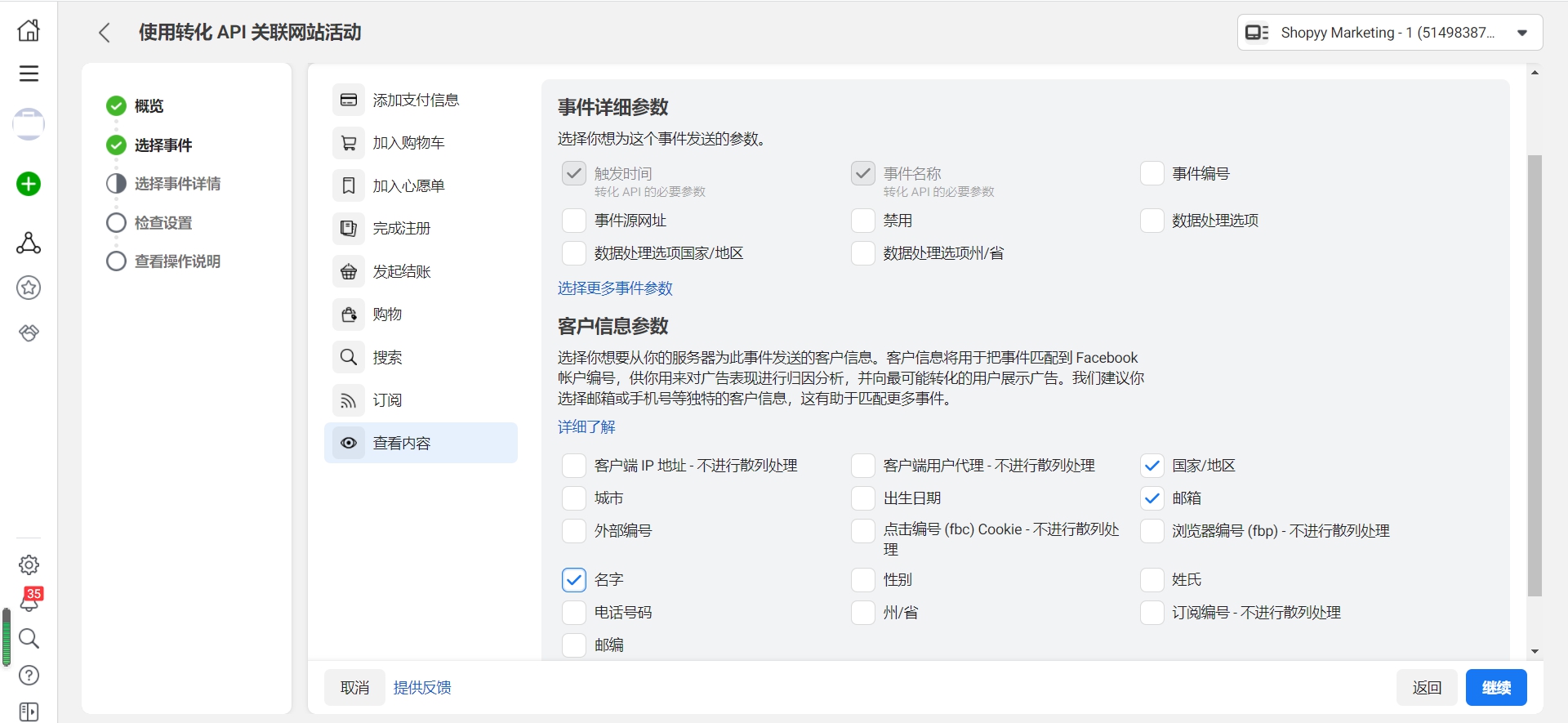
Task: Click the blue 继续 button
Action: [x=1495, y=688]
